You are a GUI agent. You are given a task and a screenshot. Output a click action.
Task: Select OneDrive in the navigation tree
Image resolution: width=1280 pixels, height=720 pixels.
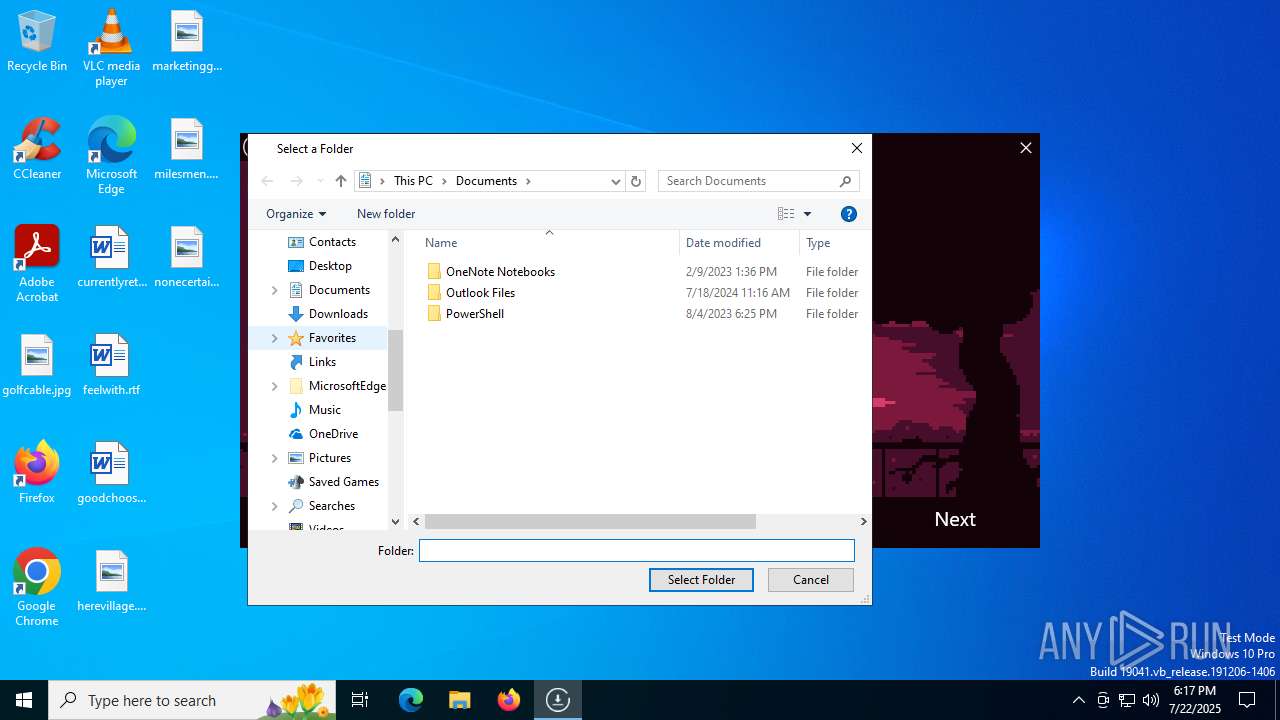(x=333, y=434)
